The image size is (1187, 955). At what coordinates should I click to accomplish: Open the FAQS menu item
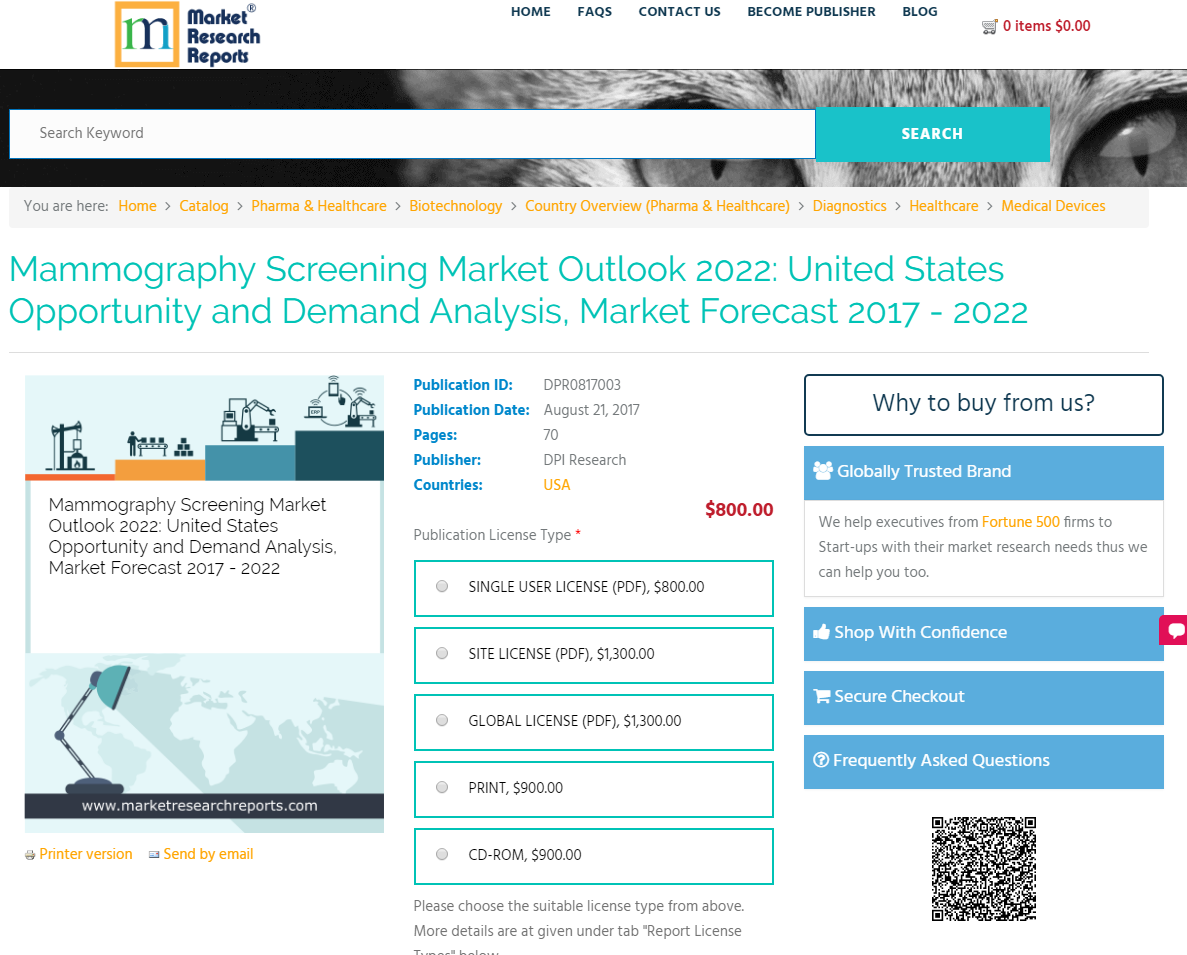tap(594, 12)
